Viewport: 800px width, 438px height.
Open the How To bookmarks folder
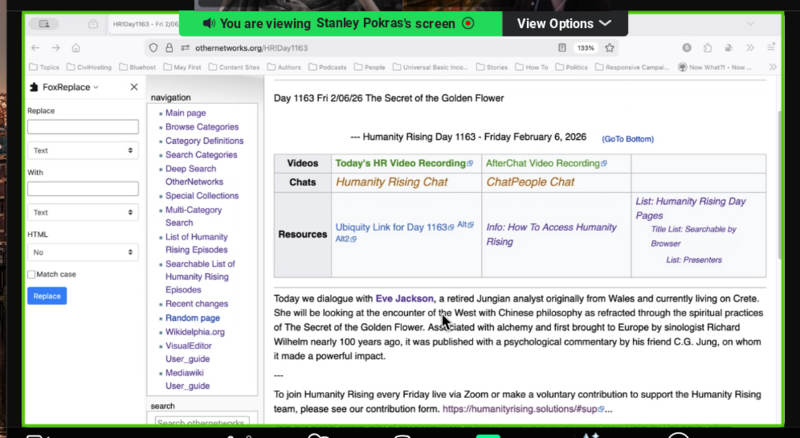click(532, 67)
